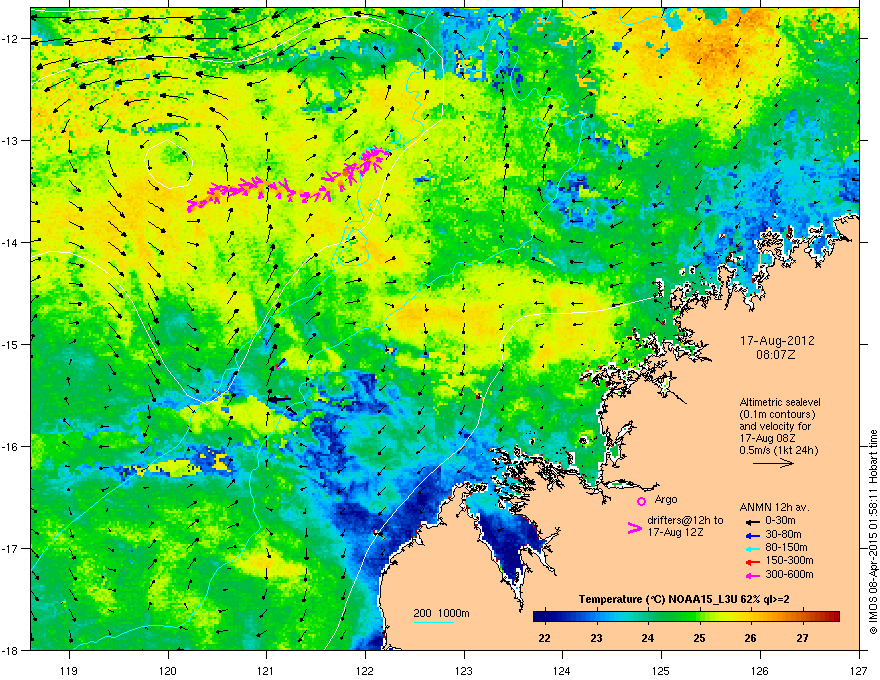This screenshot has height=680, width=880.
Task: Click the 26 value on the colorbar
Action: [x=750, y=638]
